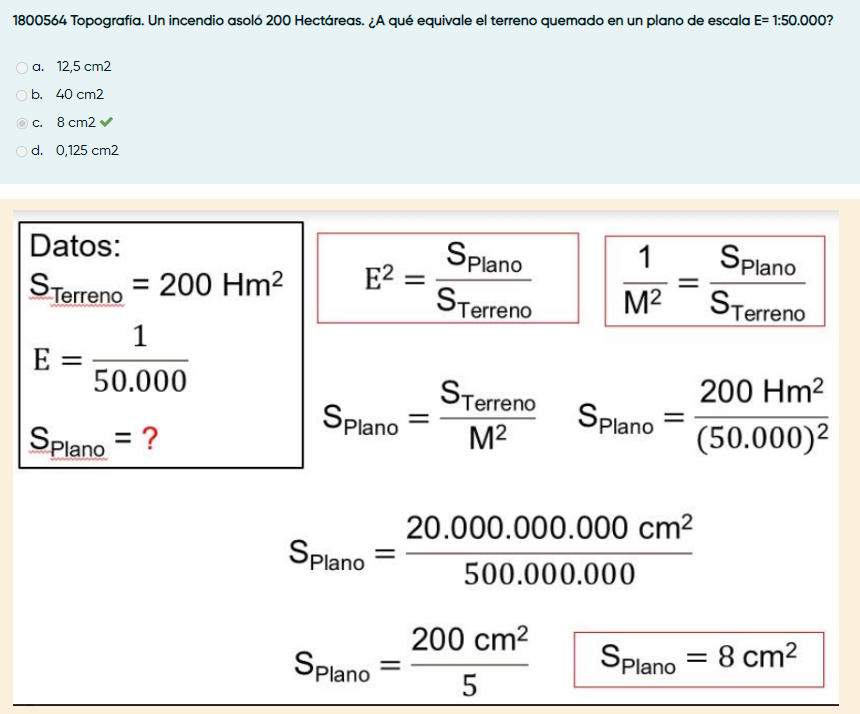Select radio button for option c

(x=22, y=123)
